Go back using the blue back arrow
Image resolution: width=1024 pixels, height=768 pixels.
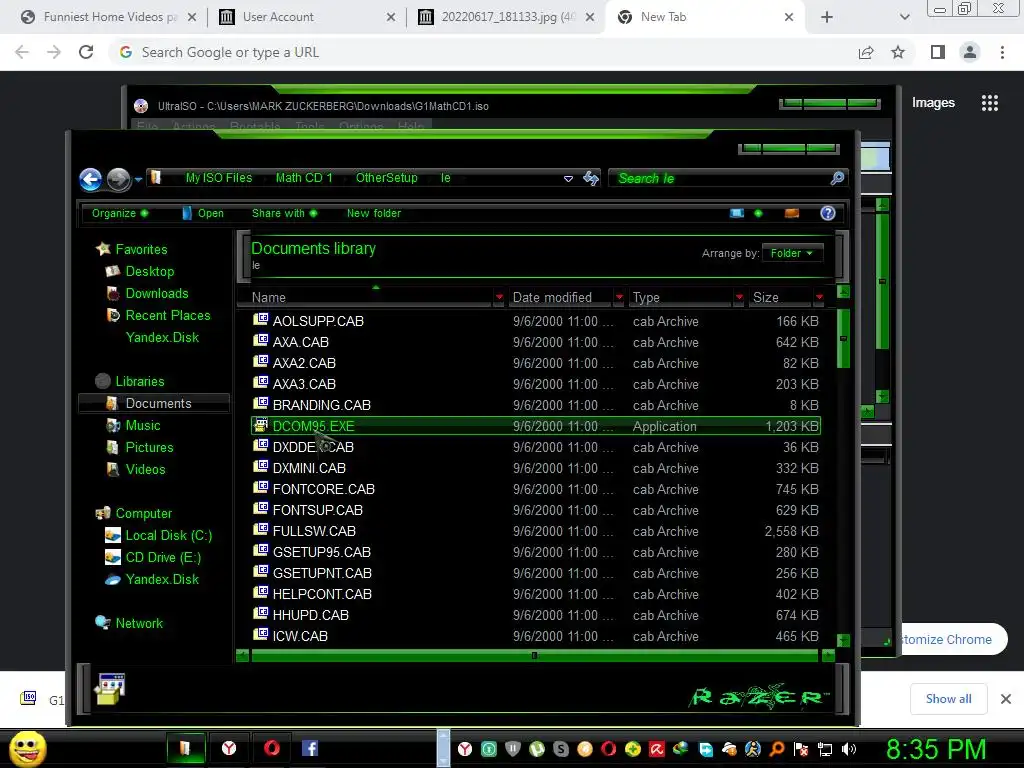(91, 180)
